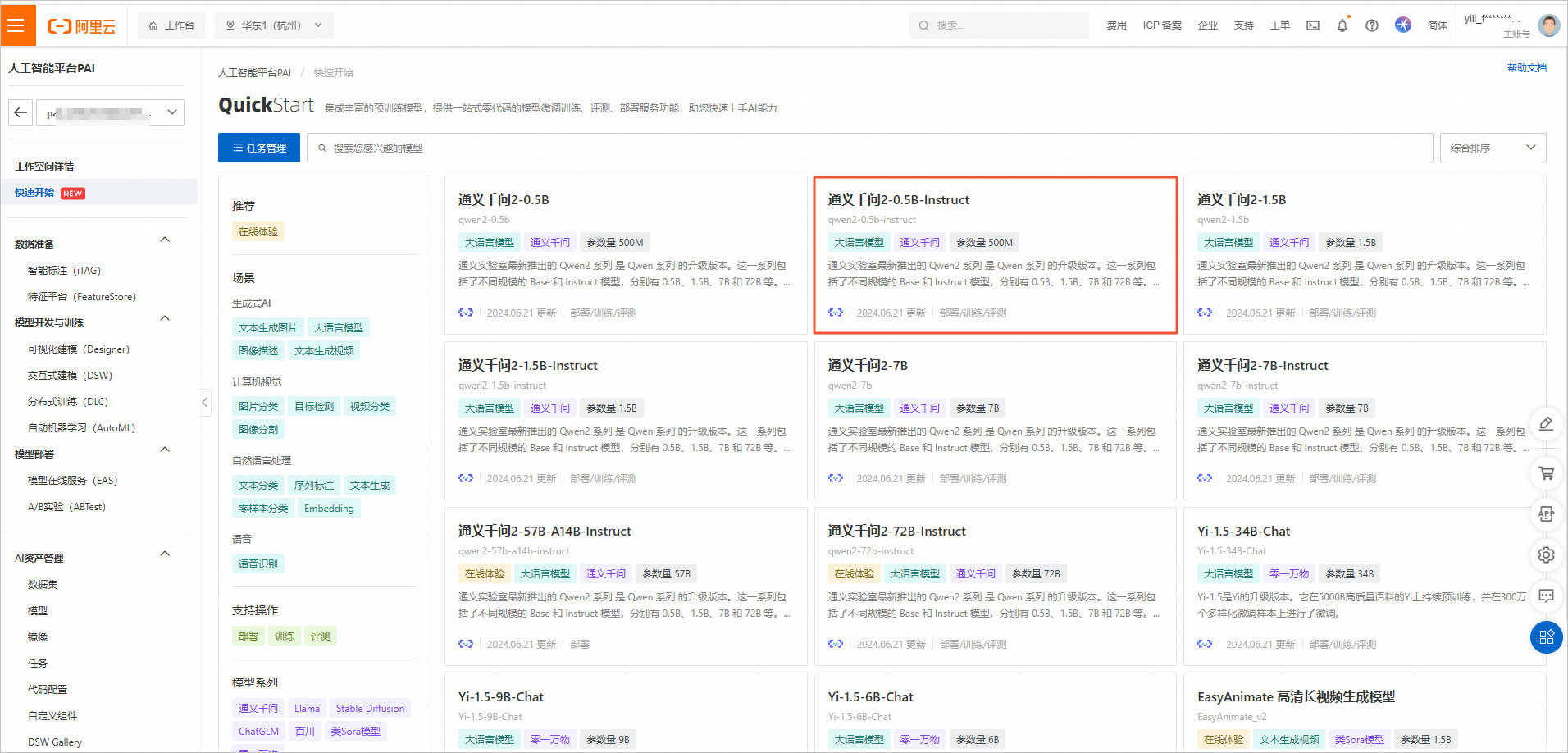Open DSW Gallery in sidebar
The width and height of the screenshot is (1568, 753).
55,742
